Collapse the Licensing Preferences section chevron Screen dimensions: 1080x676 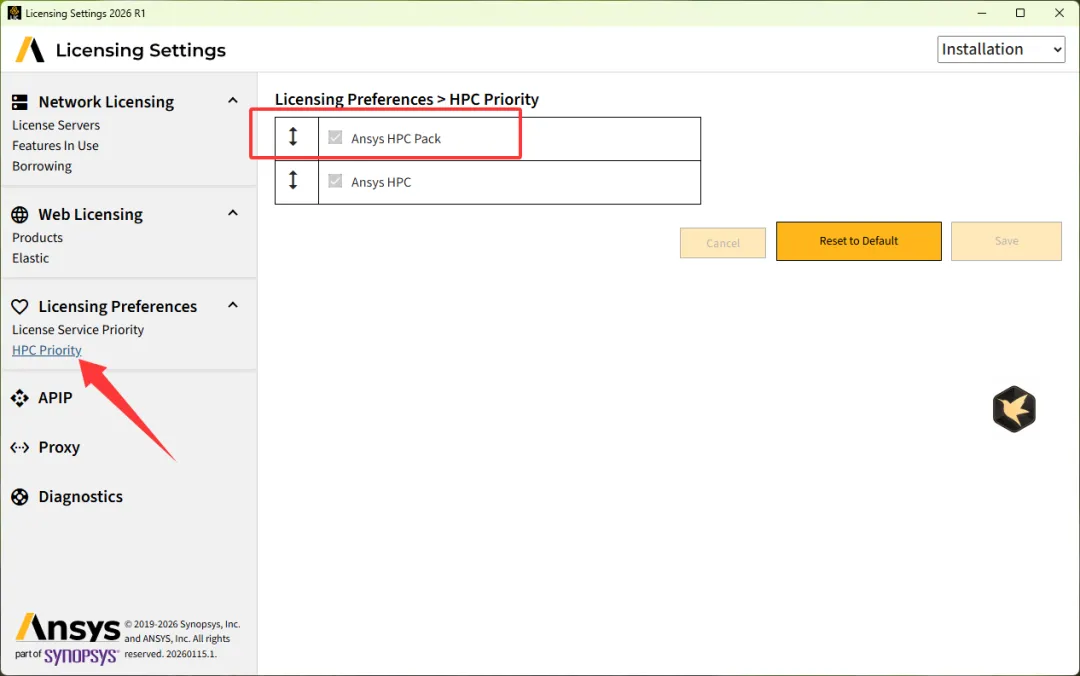[x=233, y=305]
